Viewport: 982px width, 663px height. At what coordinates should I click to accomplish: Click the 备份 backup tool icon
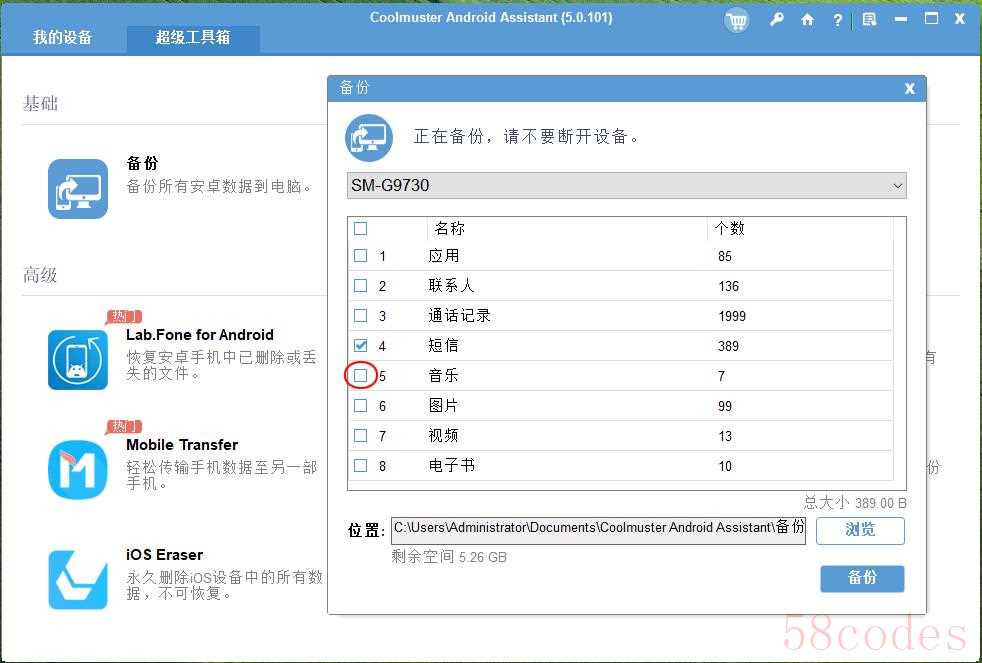78,188
